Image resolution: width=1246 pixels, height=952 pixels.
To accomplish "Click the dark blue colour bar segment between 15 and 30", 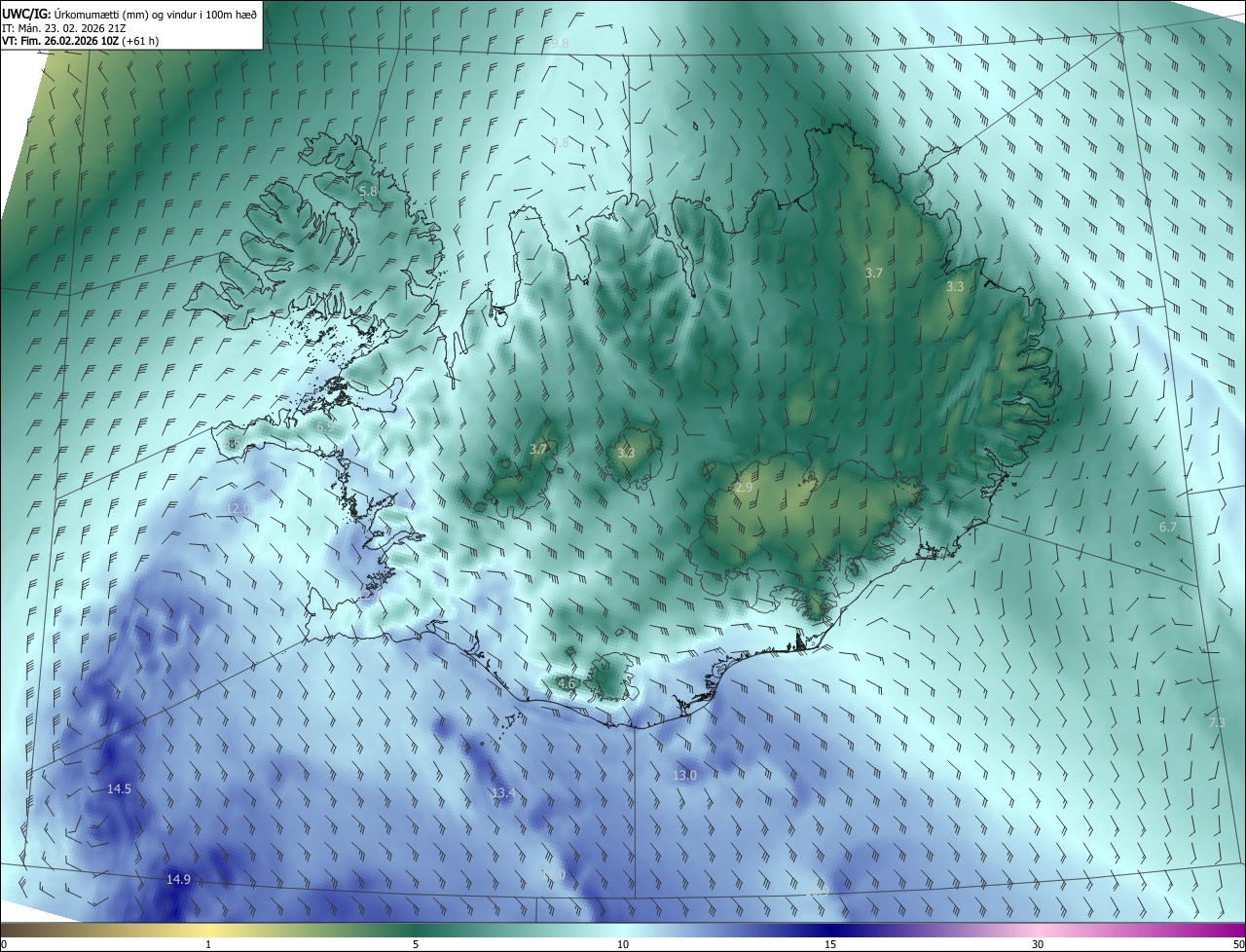I will click(x=934, y=930).
